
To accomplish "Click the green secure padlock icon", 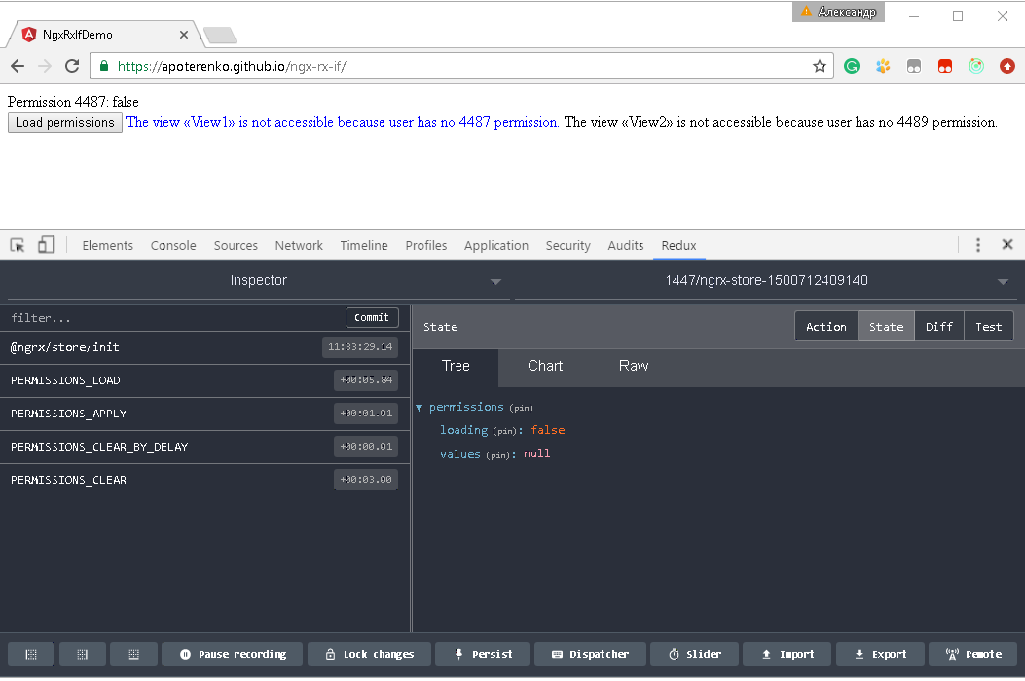I will click(x=103, y=66).
